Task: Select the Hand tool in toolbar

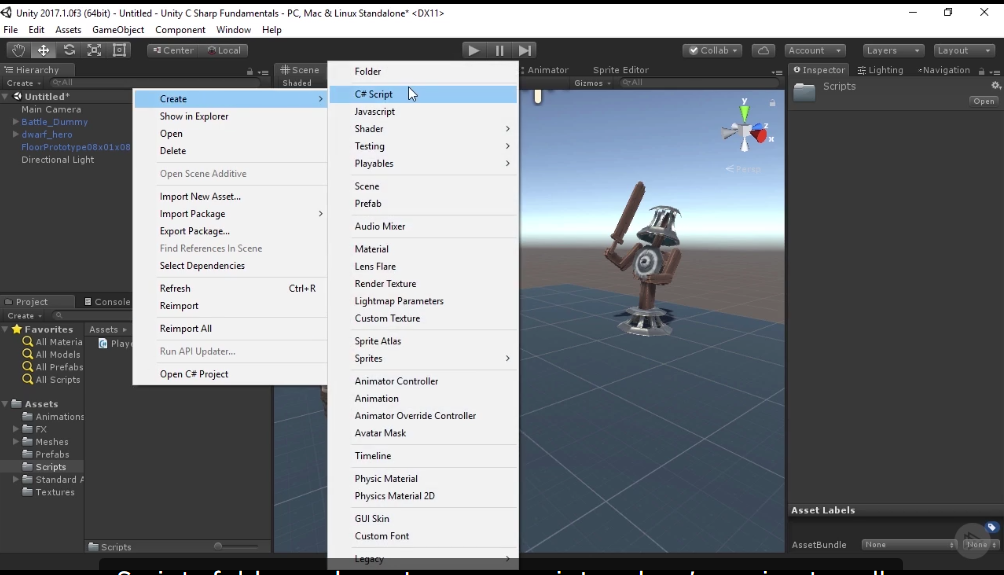Action: (x=18, y=50)
